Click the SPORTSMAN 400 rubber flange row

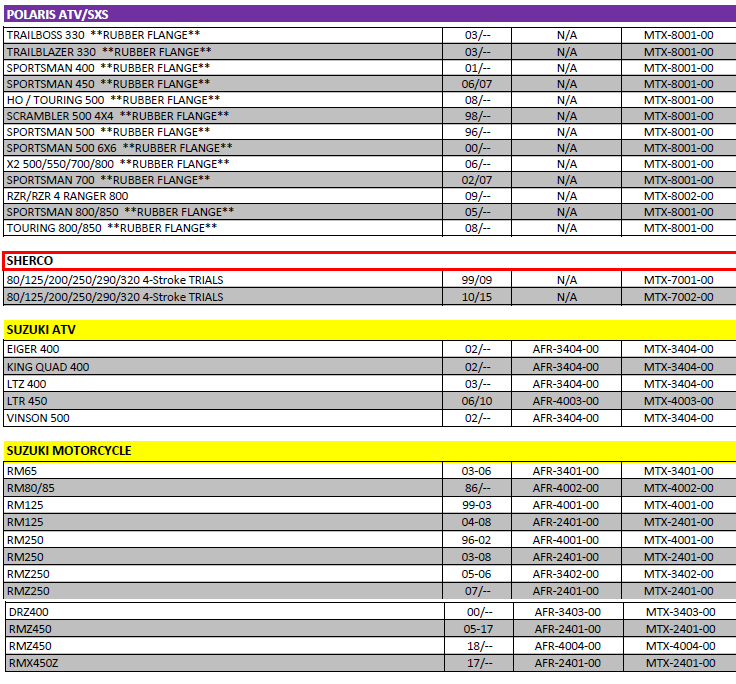[370, 68]
